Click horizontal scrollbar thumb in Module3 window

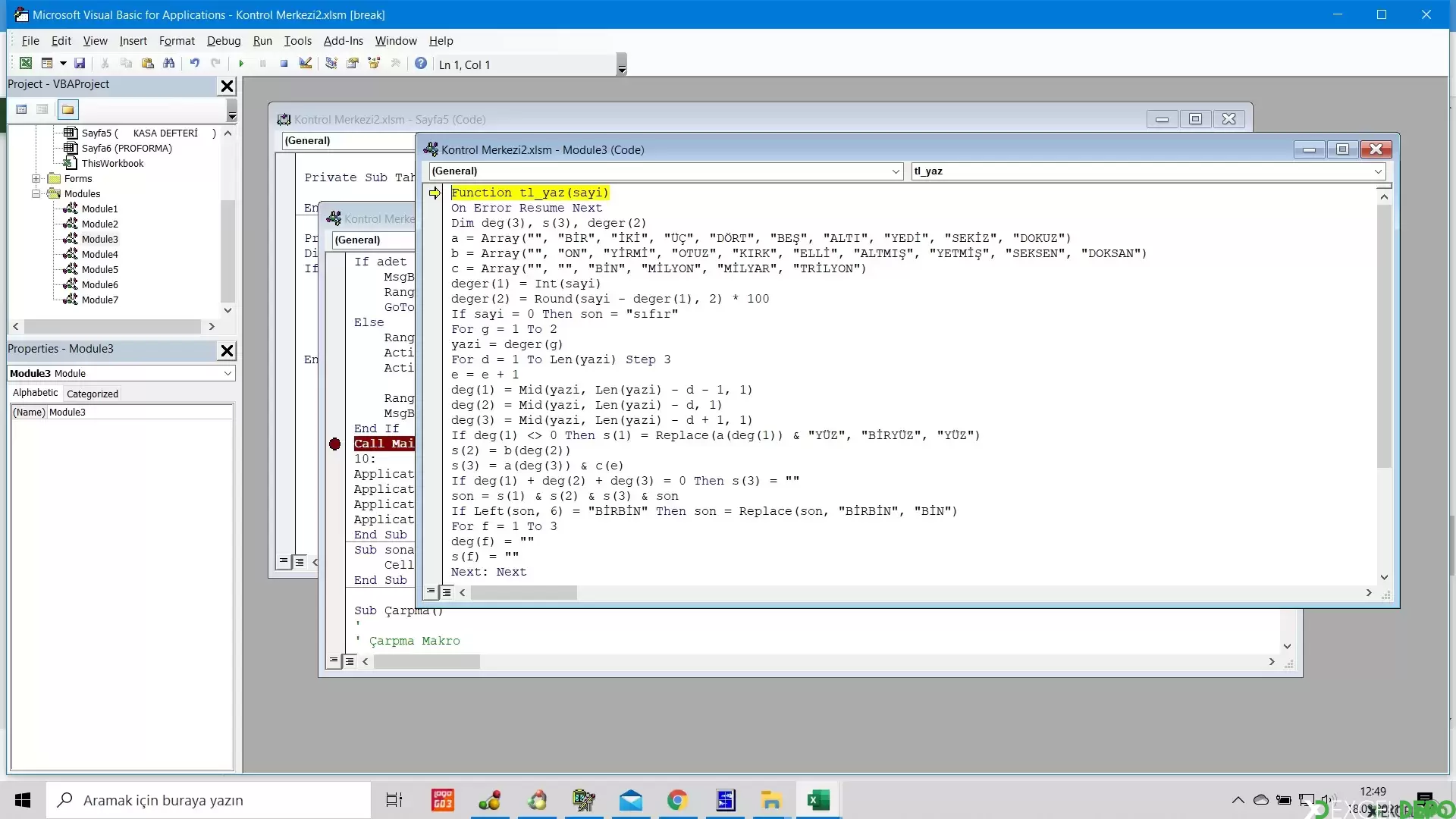tap(523, 593)
